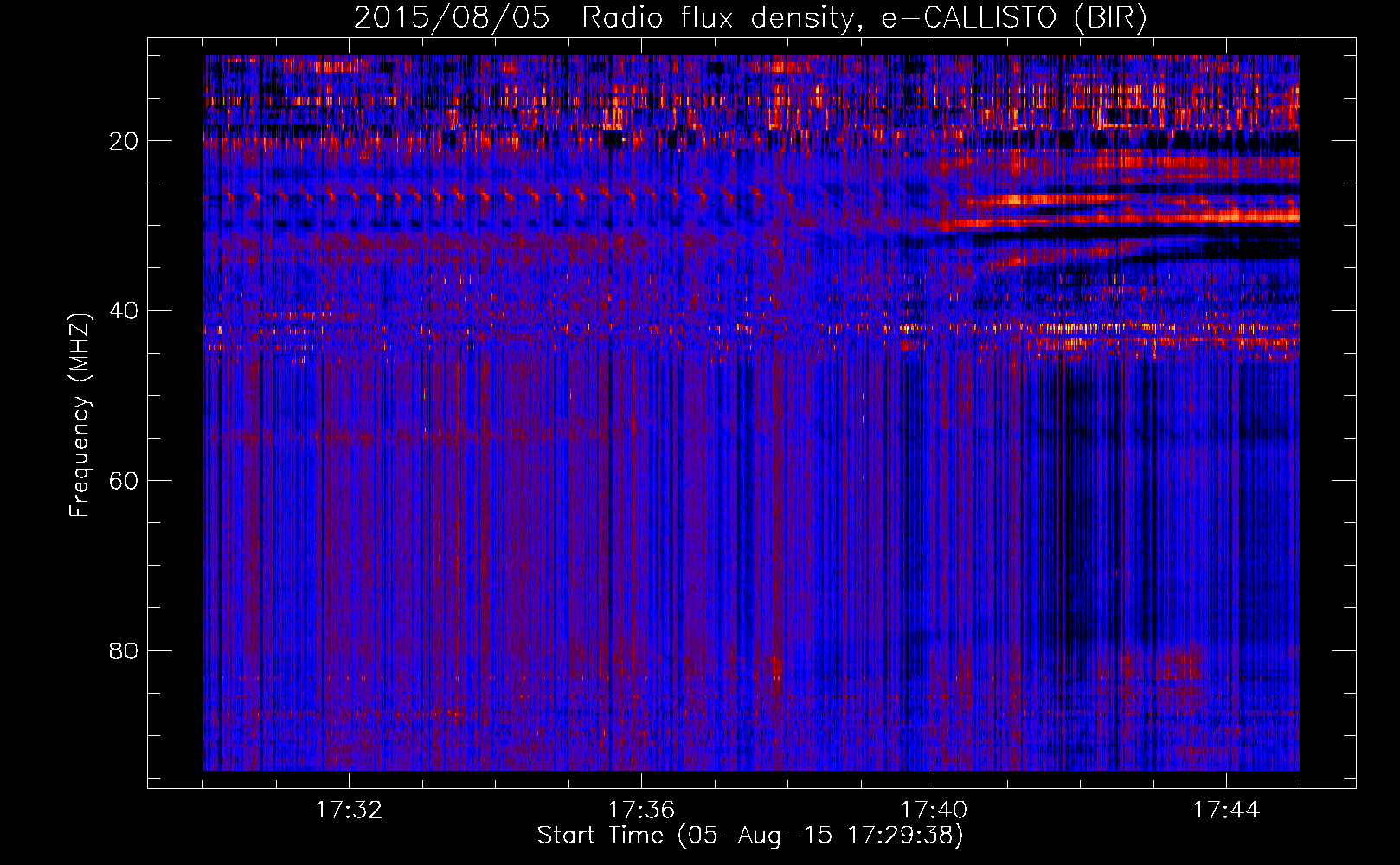The height and width of the screenshot is (865, 1400).
Task: Click the plot title 'Radio flux density, e-CALLISTO (BIR)'
Action: [864, 18]
